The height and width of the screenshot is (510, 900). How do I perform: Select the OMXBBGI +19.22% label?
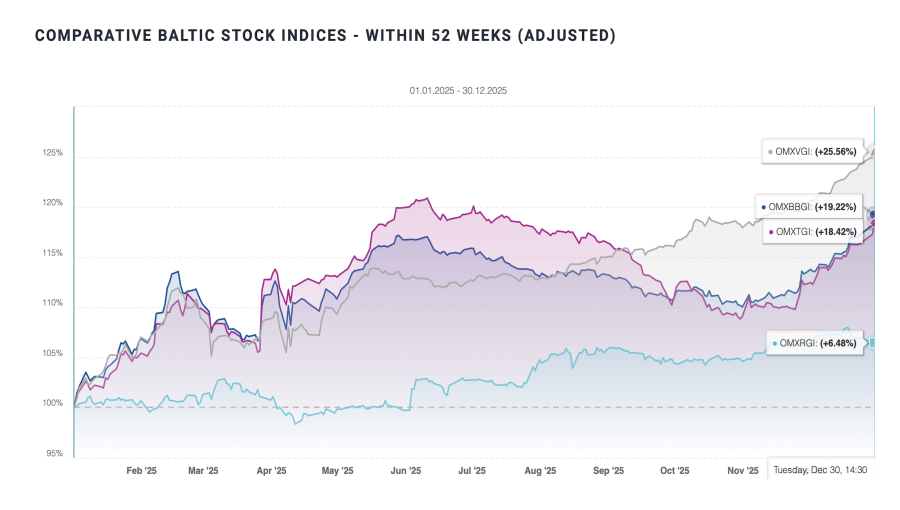[x=812, y=207]
